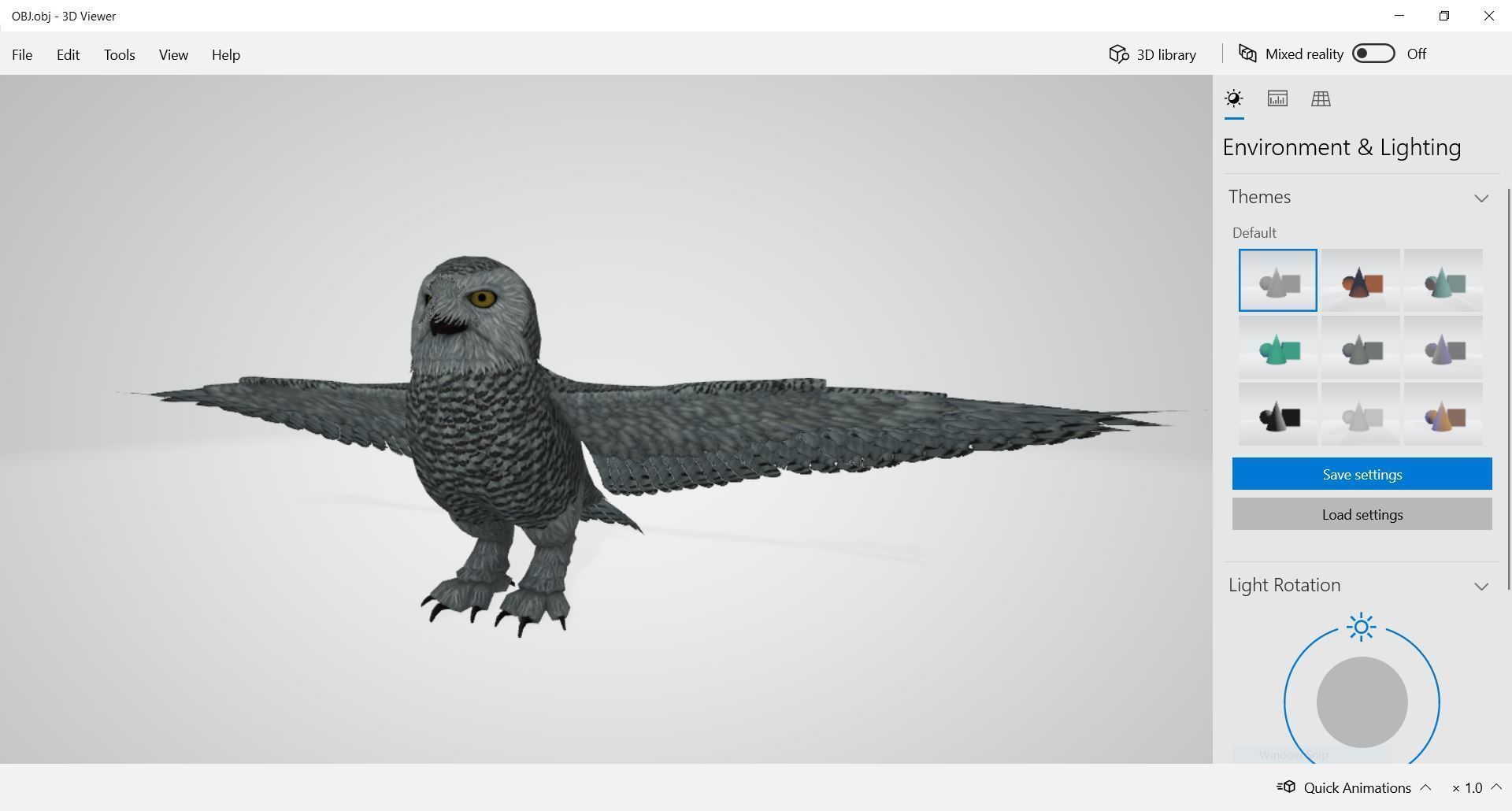Click the gray light rotation sphere
The image size is (1512, 811).
(x=1362, y=702)
